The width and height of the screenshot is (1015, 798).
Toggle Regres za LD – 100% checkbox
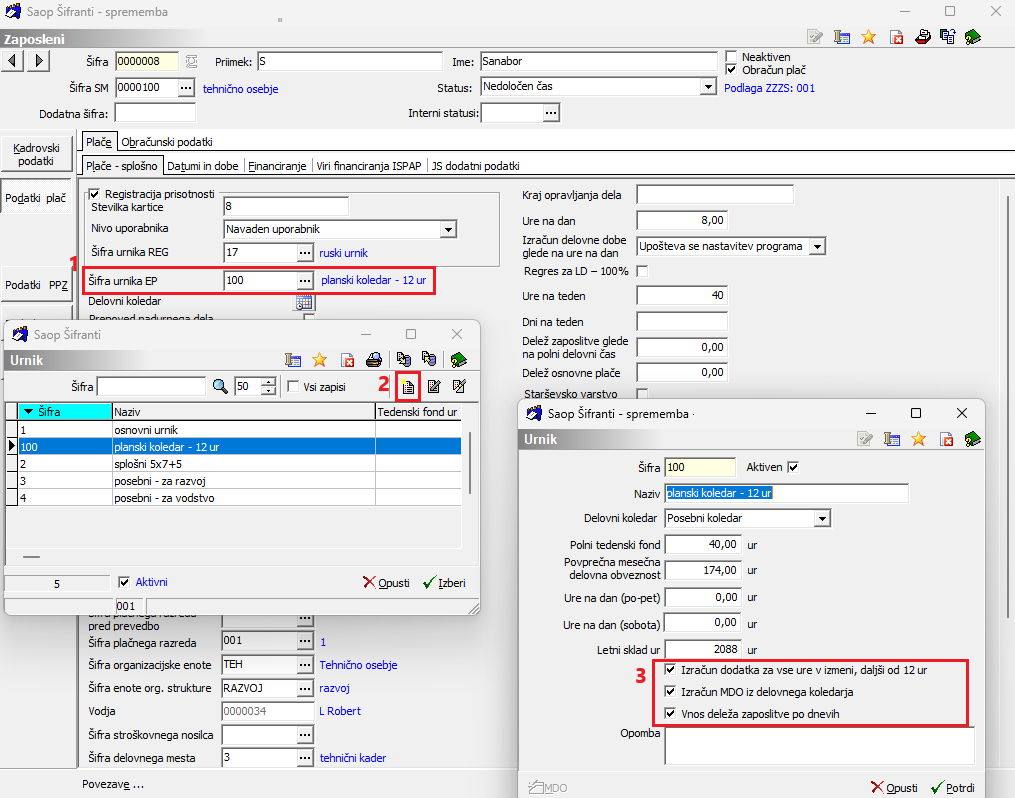point(642,271)
